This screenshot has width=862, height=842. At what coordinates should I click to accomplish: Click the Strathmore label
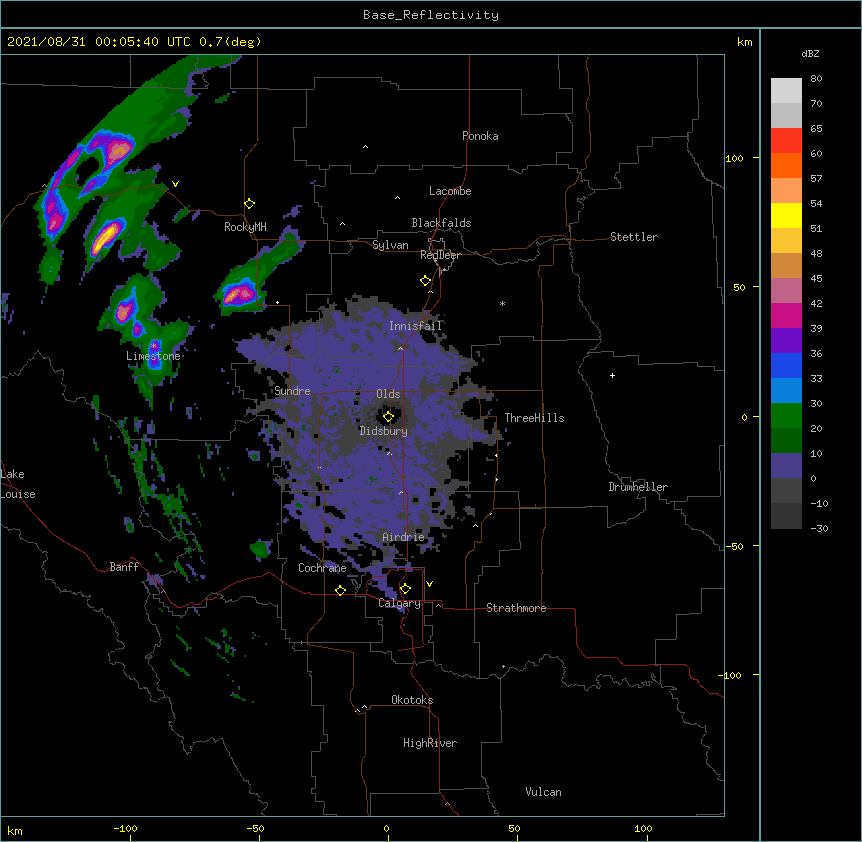pos(516,608)
